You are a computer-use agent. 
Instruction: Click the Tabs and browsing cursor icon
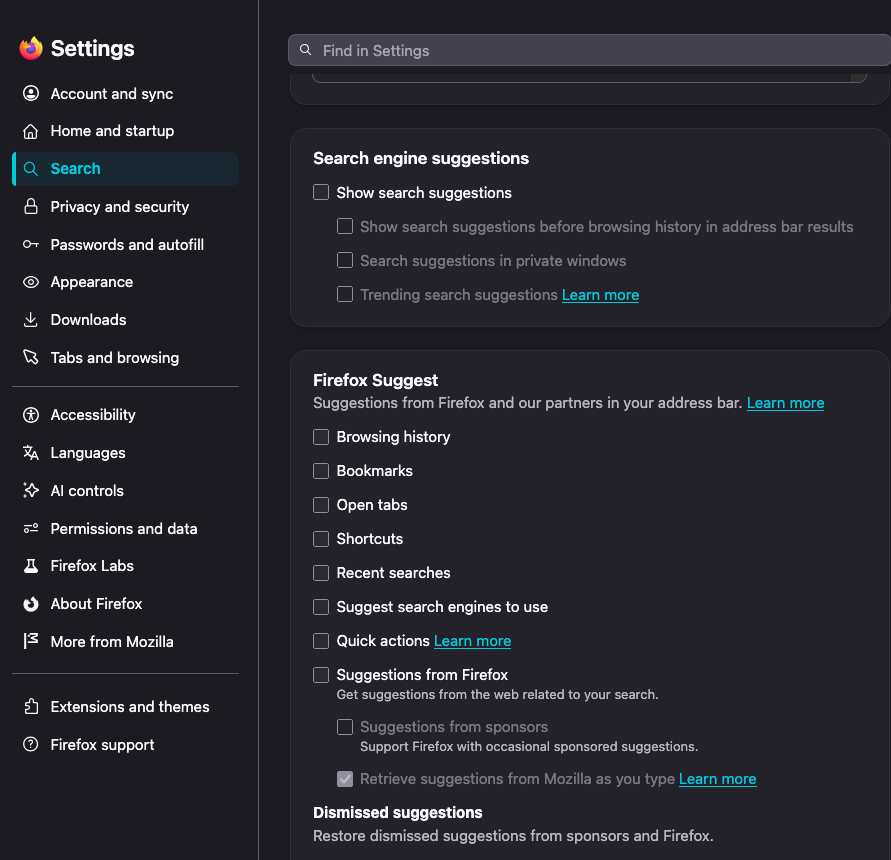click(31, 358)
